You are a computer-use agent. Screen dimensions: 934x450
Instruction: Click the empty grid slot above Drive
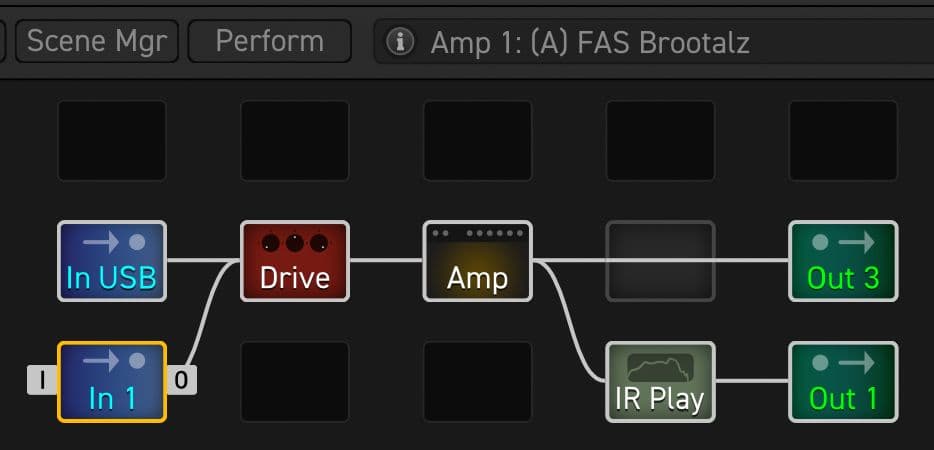pyautogui.click(x=295, y=141)
